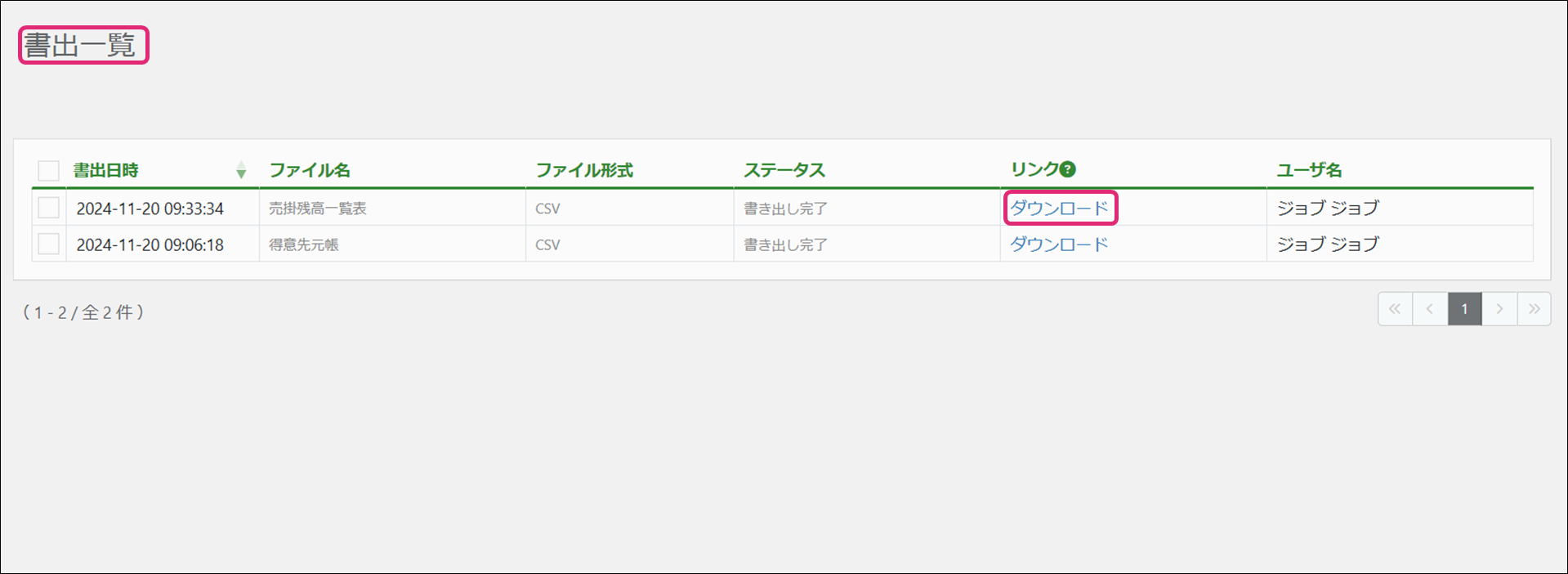
Task: Select the 売掛残高一覧表 row checkbox
Action: [49, 208]
